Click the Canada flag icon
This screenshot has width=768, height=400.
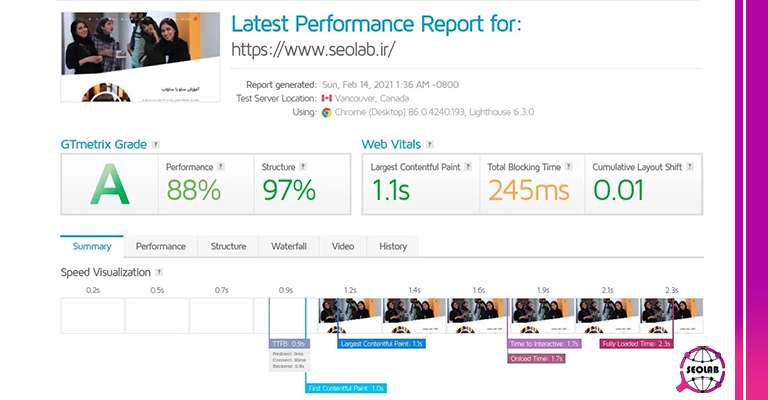[327, 98]
